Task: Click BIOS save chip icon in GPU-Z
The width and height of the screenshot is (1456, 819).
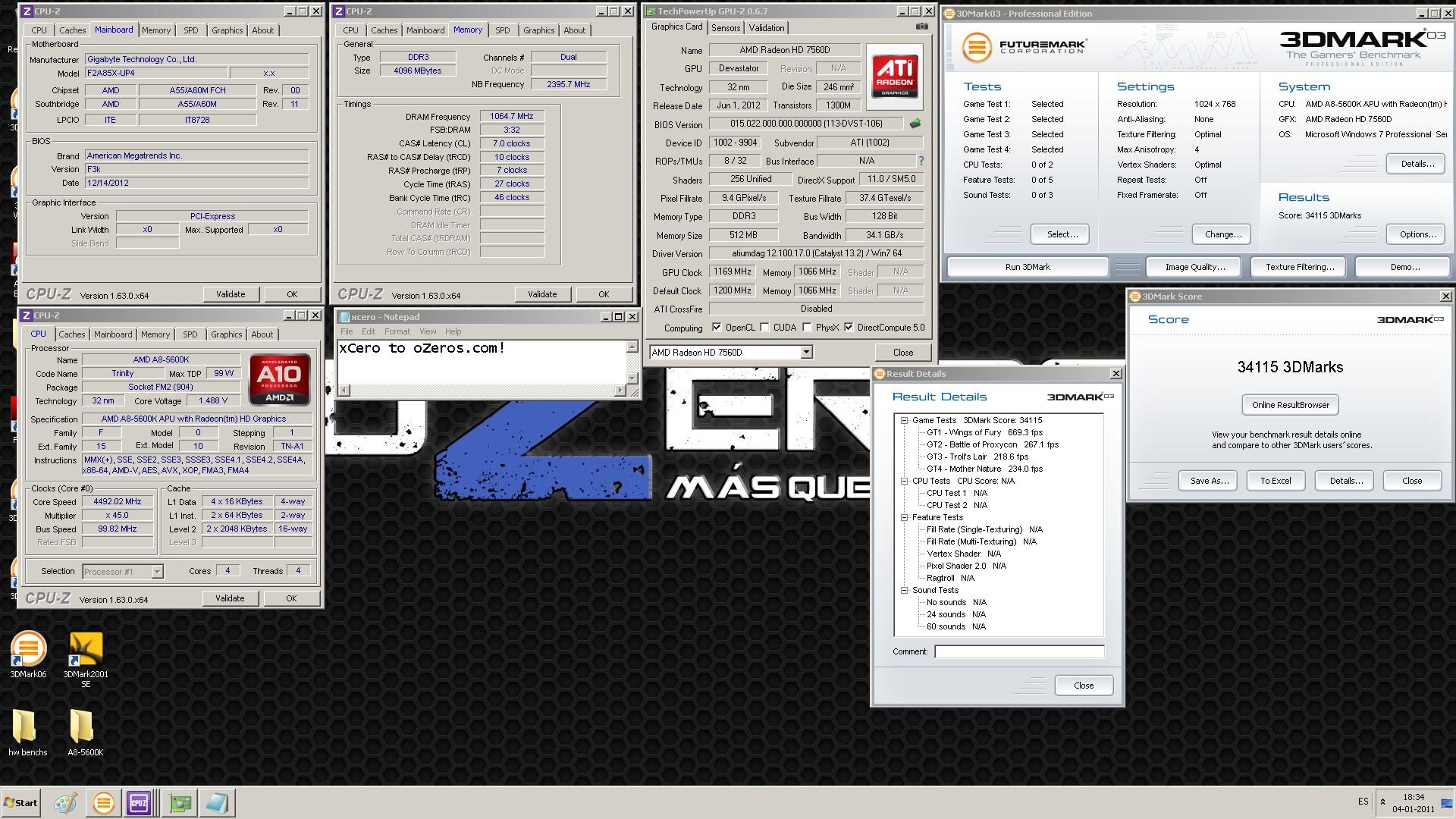Action: tap(915, 124)
